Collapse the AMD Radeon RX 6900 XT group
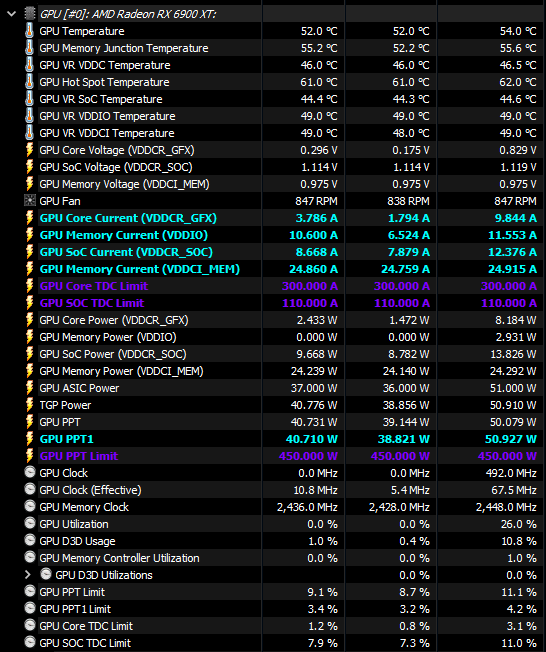Image resolution: width=546 pixels, height=652 pixels. pyautogui.click(x=12, y=14)
